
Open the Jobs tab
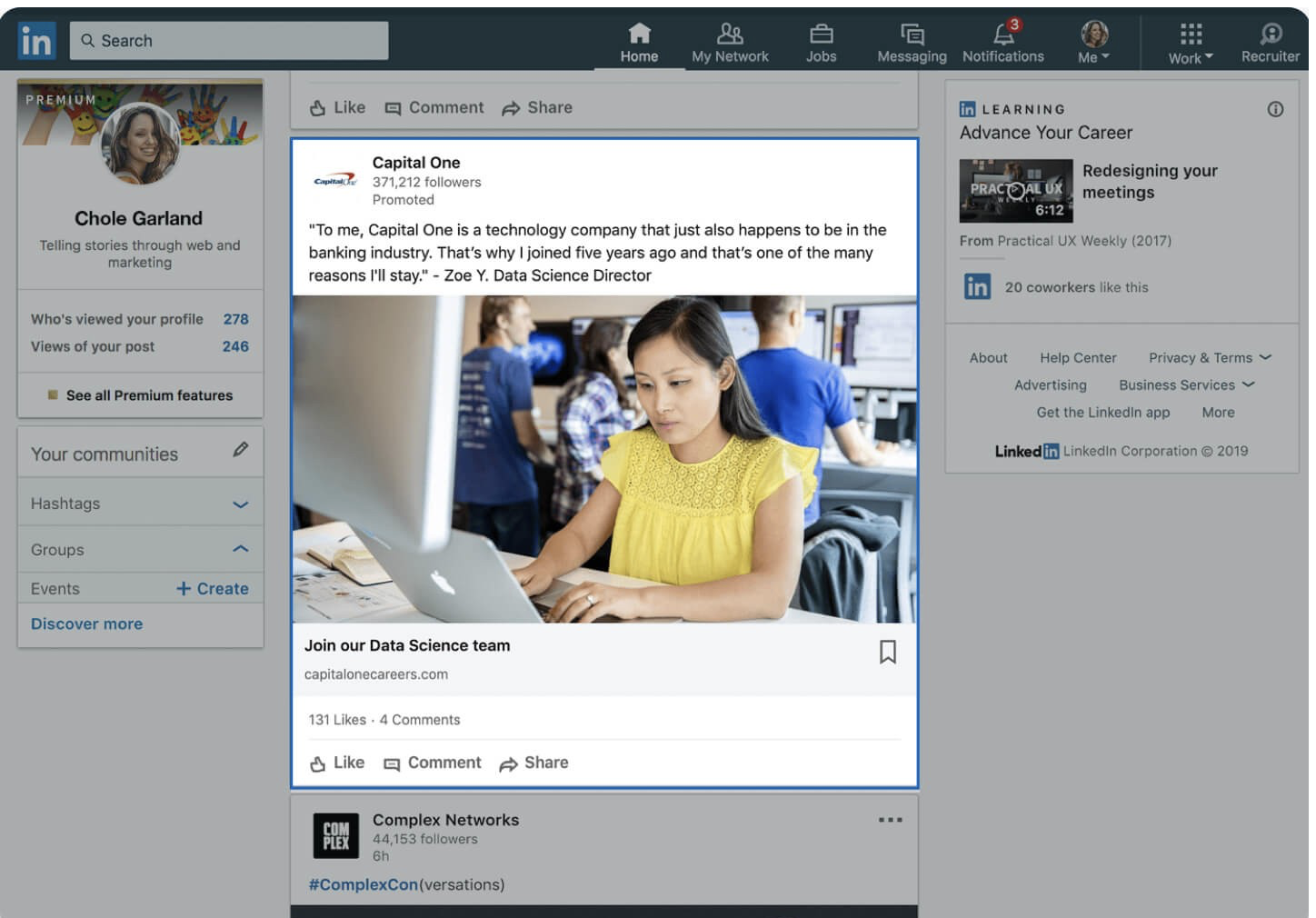point(821,43)
